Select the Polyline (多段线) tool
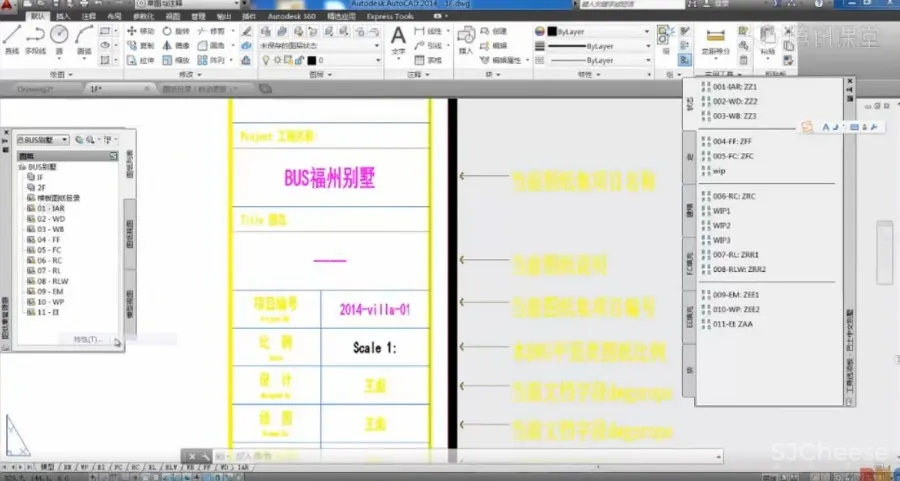The width and height of the screenshot is (900, 481). 35,38
